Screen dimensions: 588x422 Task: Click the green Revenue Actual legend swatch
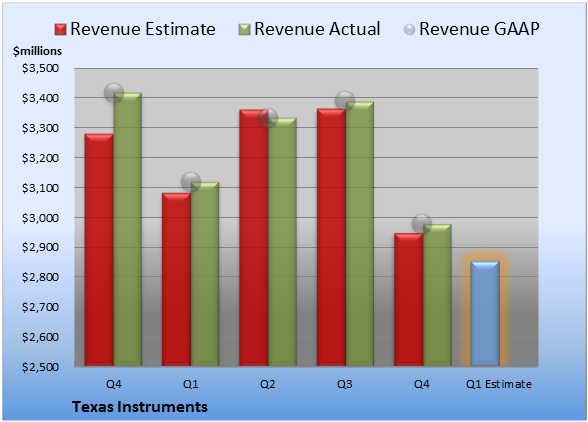pyautogui.click(x=244, y=29)
